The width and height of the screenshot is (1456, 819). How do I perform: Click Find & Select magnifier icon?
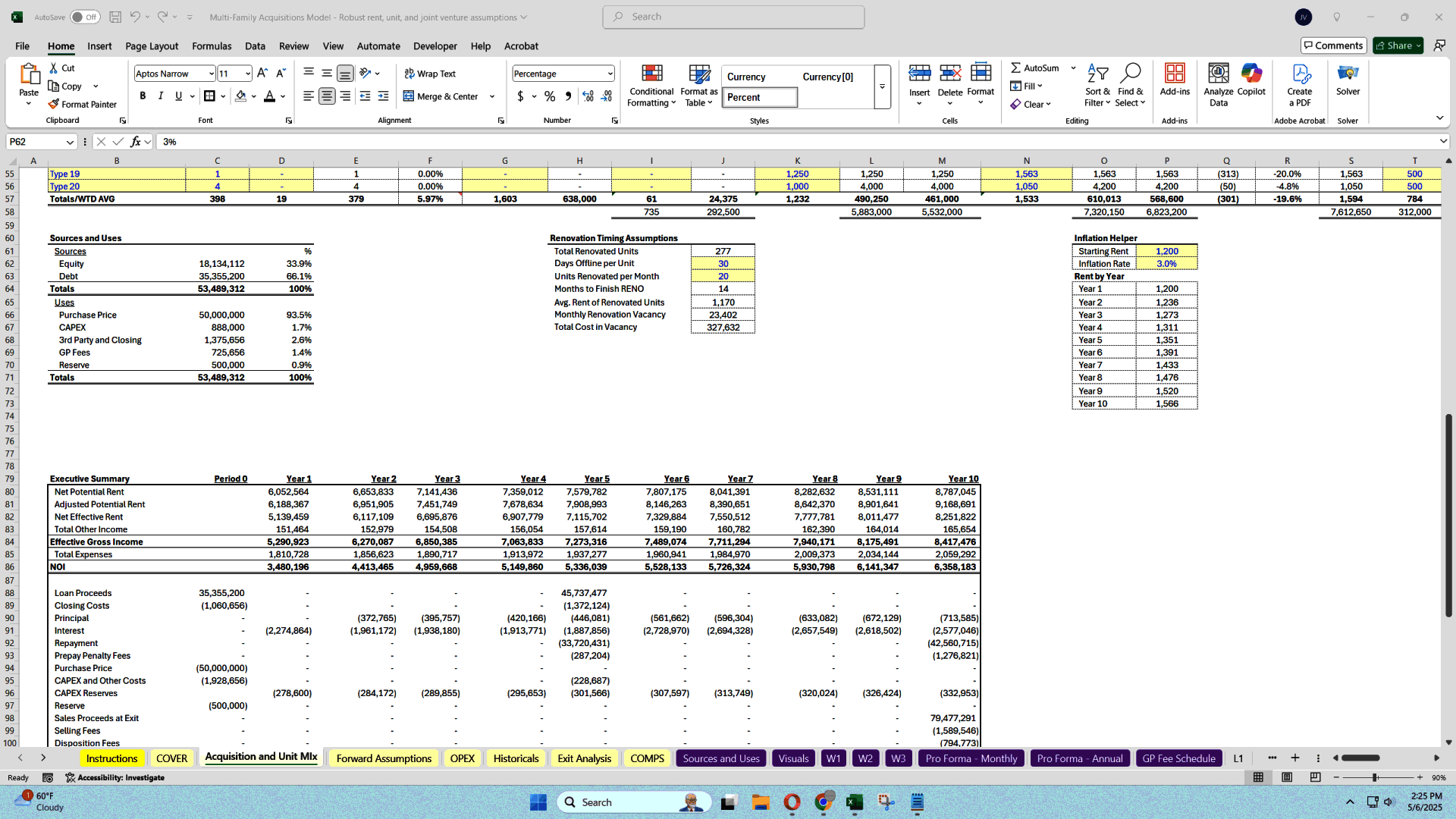point(1130,74)
